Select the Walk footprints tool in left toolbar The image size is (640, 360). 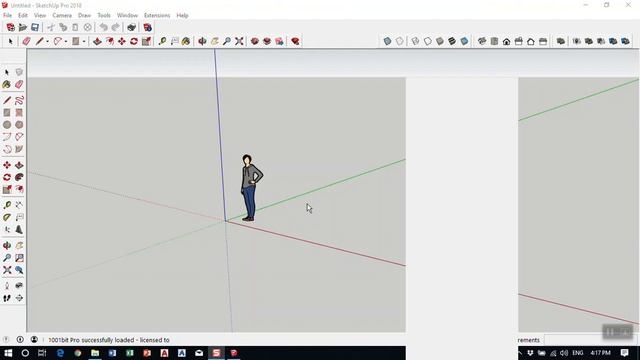[x=7, y=298]
